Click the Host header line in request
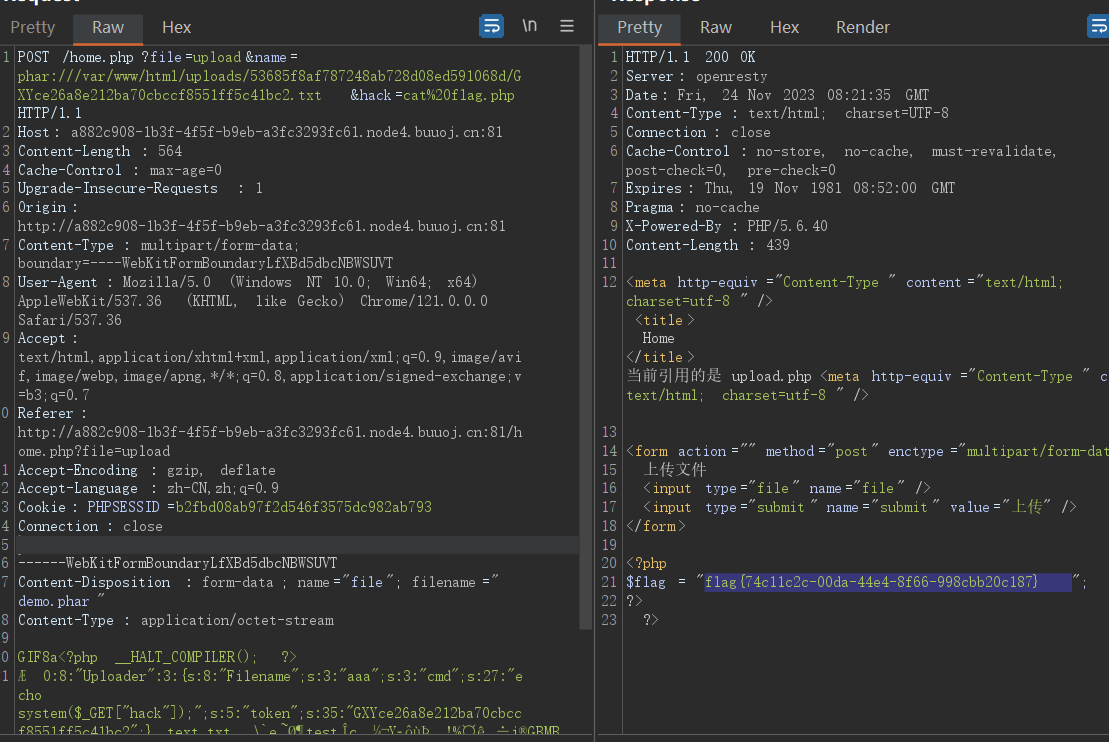The image size is (1109, 742). 260,132
